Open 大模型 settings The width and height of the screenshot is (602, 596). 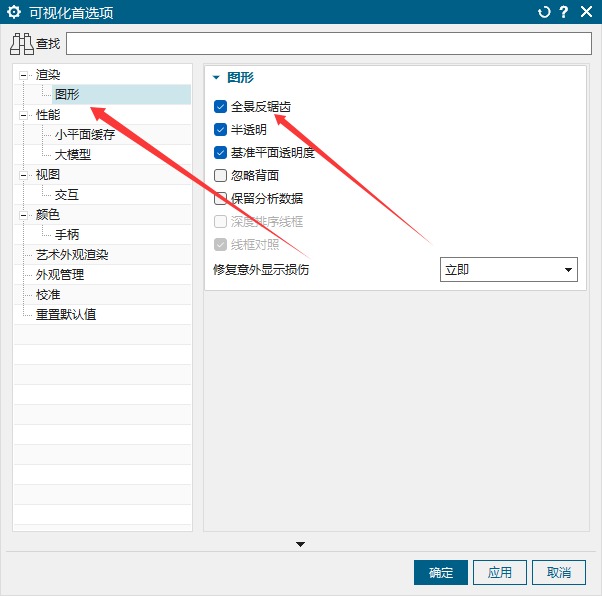[x=73, y=154]
